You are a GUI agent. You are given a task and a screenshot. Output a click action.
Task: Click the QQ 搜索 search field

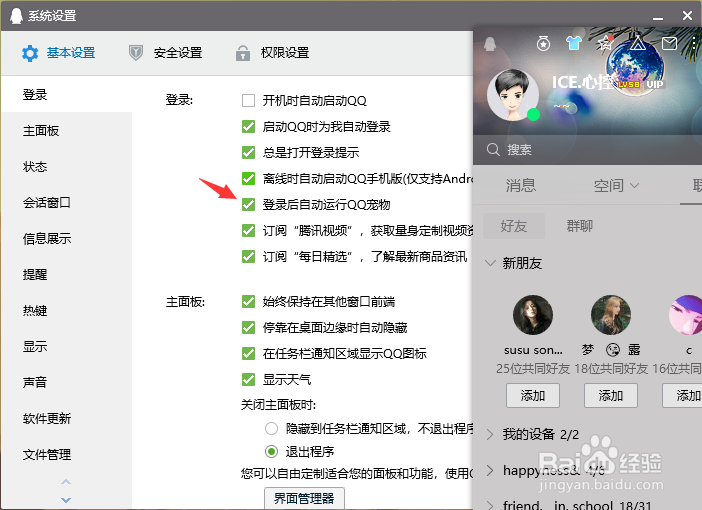point(587,150)
